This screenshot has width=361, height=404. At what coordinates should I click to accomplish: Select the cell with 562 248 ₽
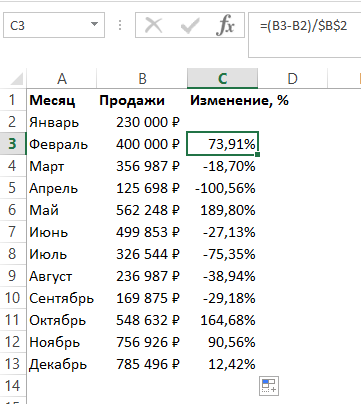(x=142, y=210)
